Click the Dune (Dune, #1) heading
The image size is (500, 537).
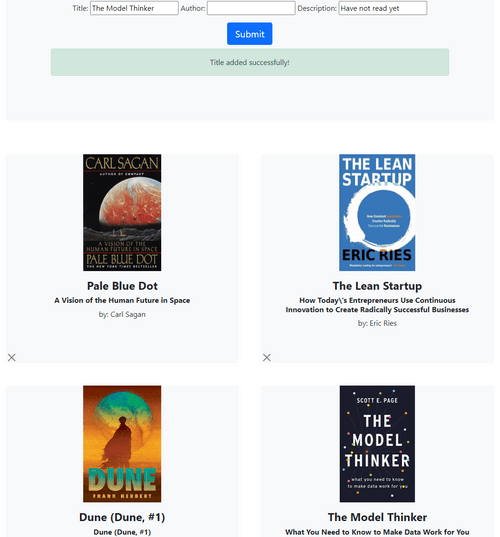coord(122,517)
